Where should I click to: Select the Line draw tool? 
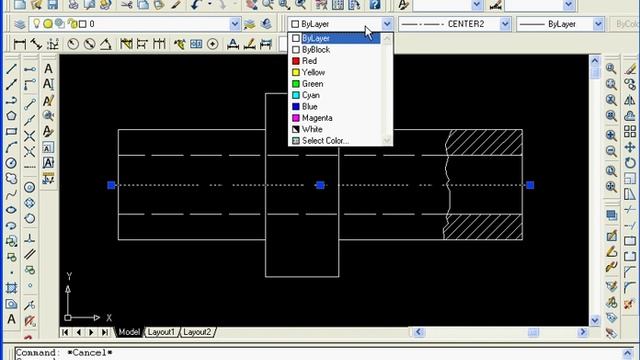[11, 69]
